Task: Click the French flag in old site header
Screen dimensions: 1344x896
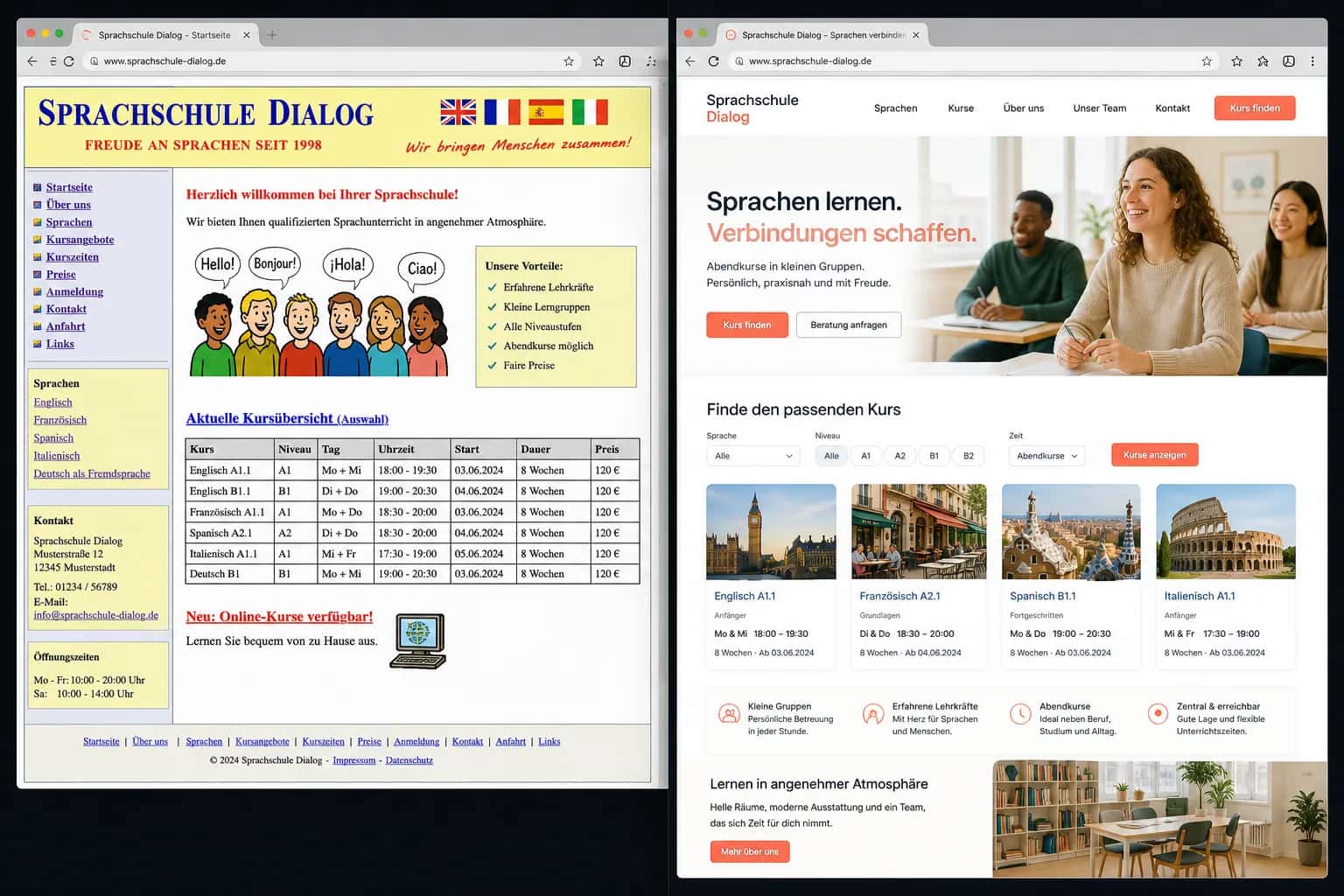Action: (502, 112)
